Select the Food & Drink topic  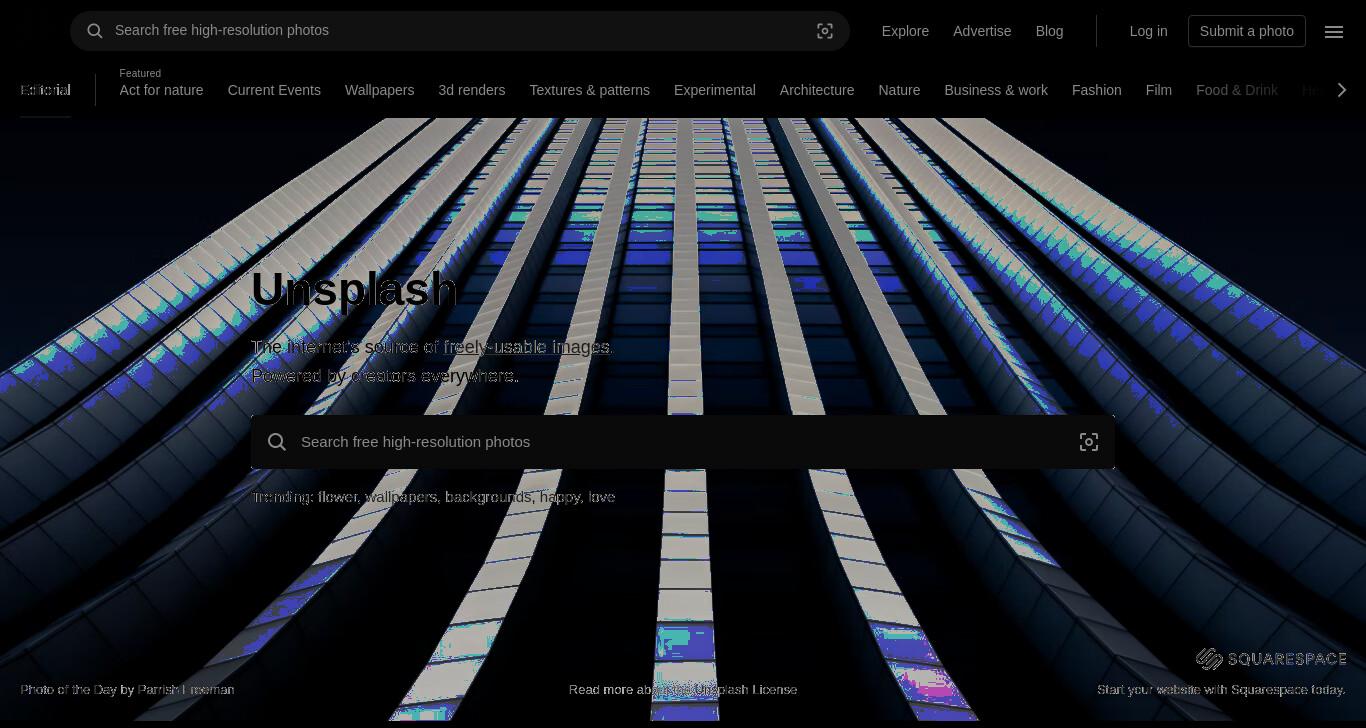[1237, 90]
